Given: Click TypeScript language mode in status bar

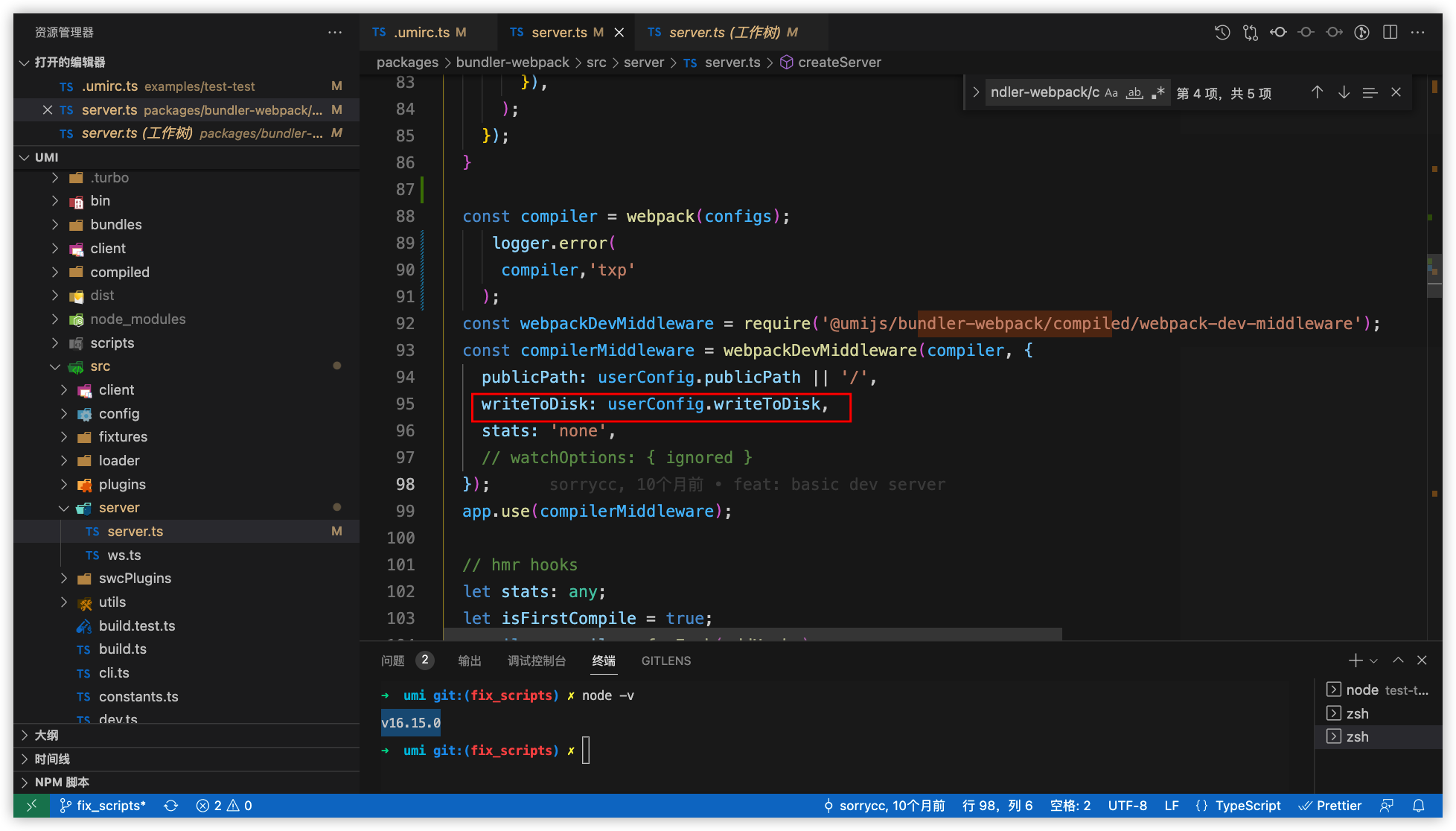Looking at the screenshot, I should [x=1247, y=805].
